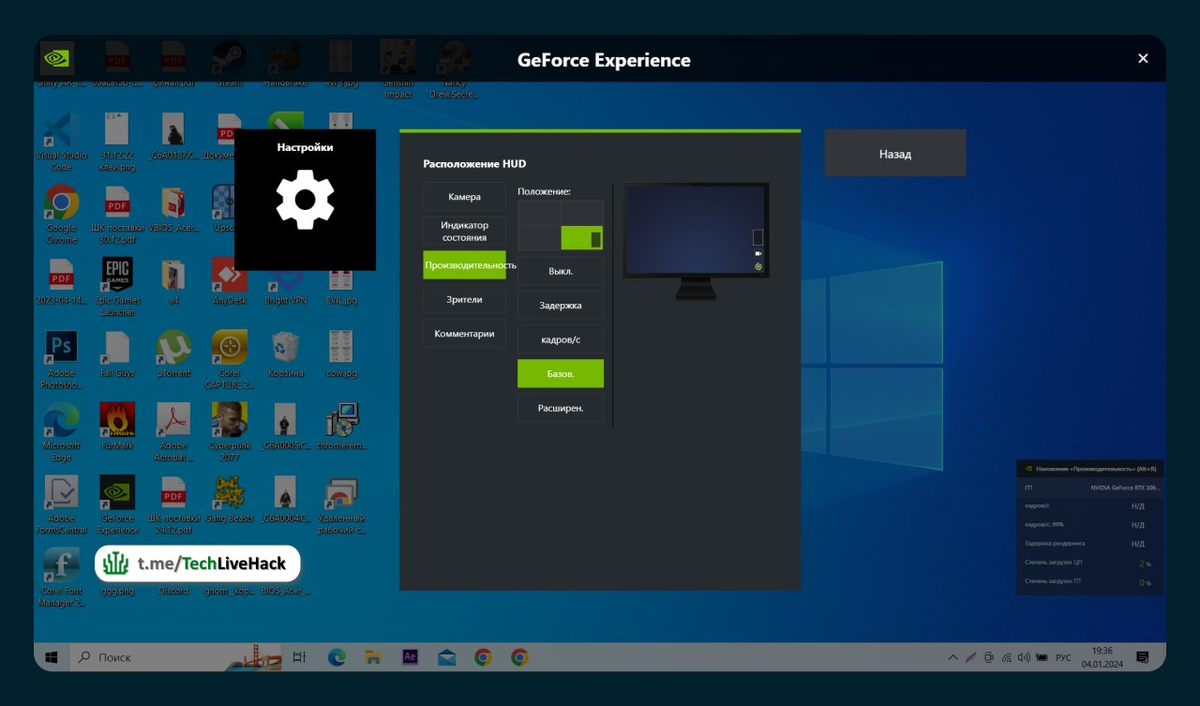Image resolution: width=1200 pixels, height=706 pixels.
Task: Open the notification center icon
Action: [1144, 657]
